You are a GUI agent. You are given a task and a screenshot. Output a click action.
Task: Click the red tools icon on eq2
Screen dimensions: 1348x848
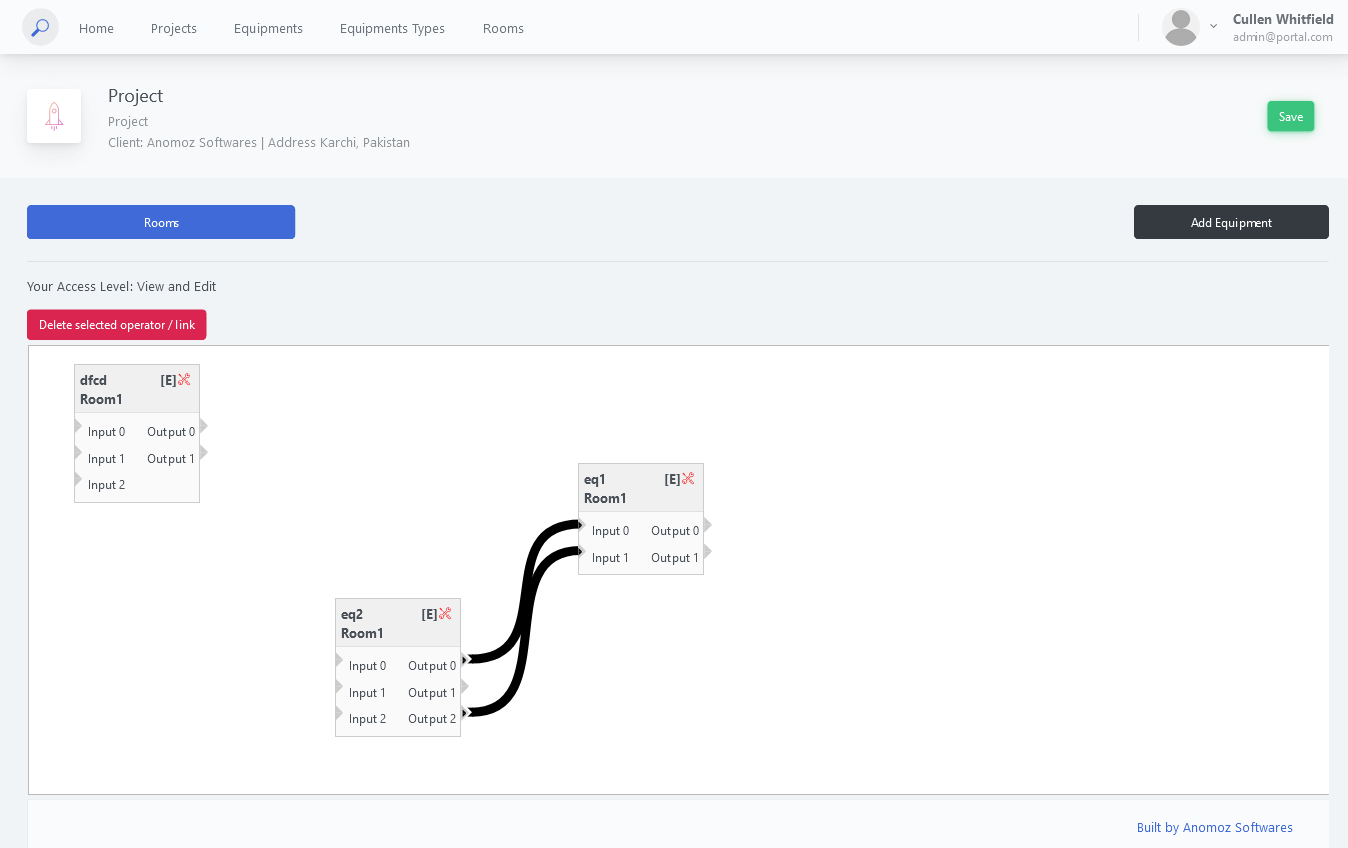tap(445, 614)
